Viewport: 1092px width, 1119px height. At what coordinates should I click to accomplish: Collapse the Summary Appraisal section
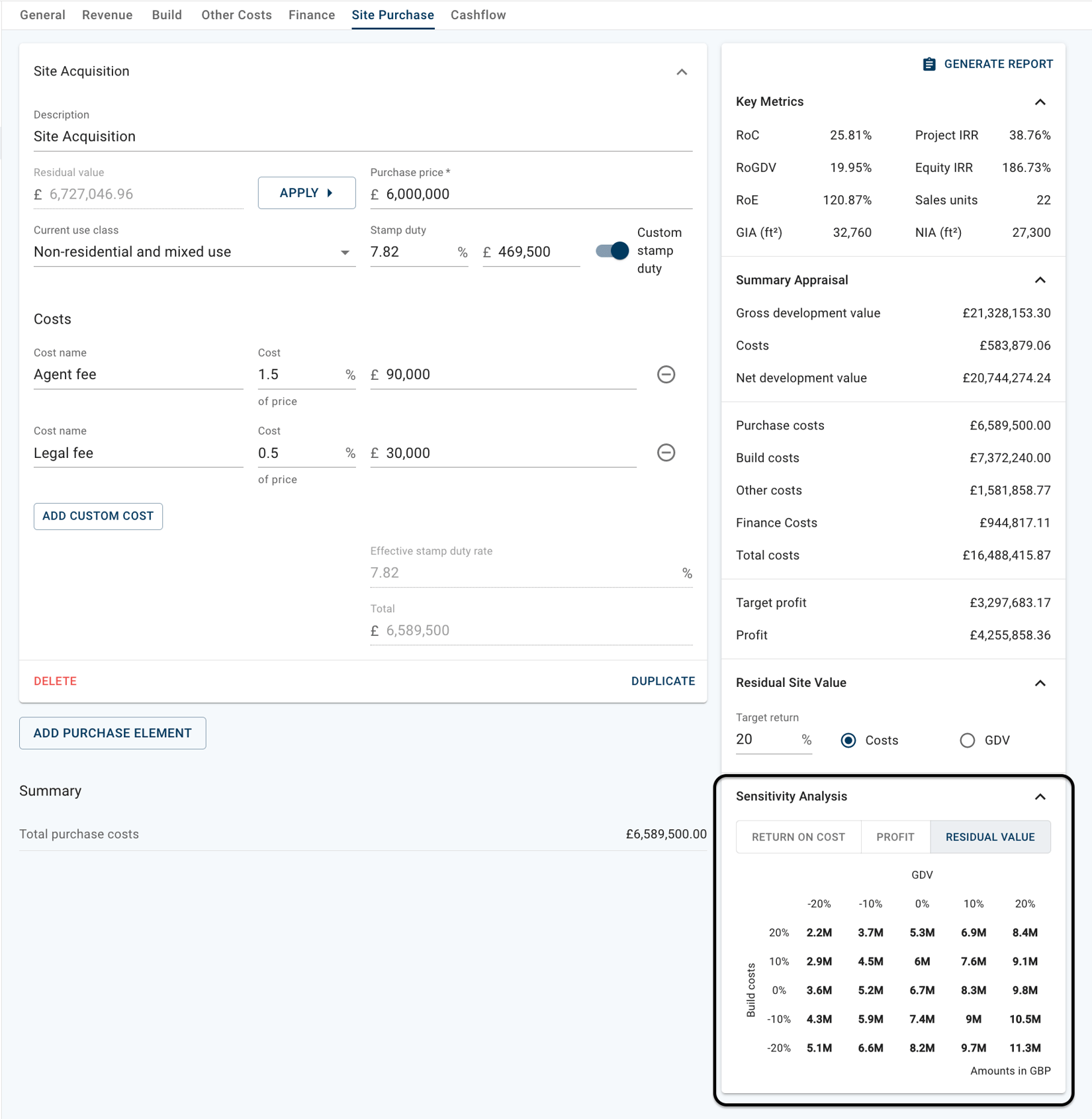click(1040, 280)
